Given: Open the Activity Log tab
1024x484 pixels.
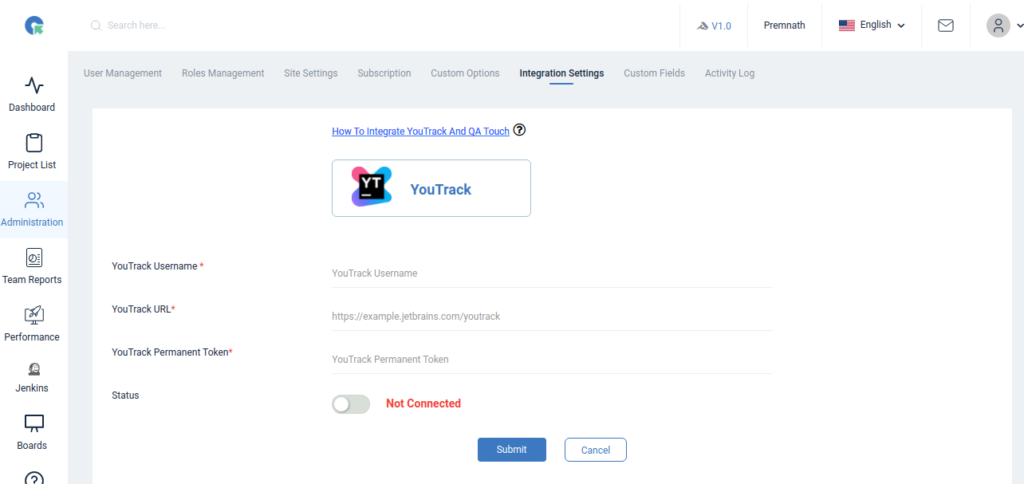Looking at the screenshot, I should [729, 73].
